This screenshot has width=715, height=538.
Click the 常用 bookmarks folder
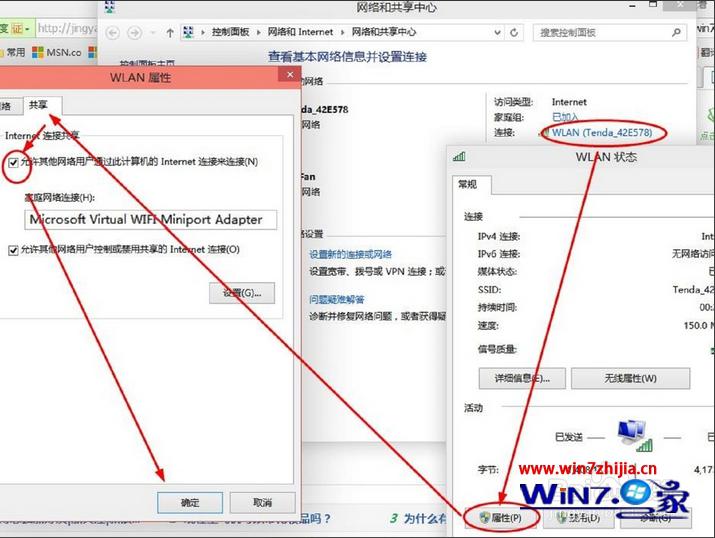13,52
